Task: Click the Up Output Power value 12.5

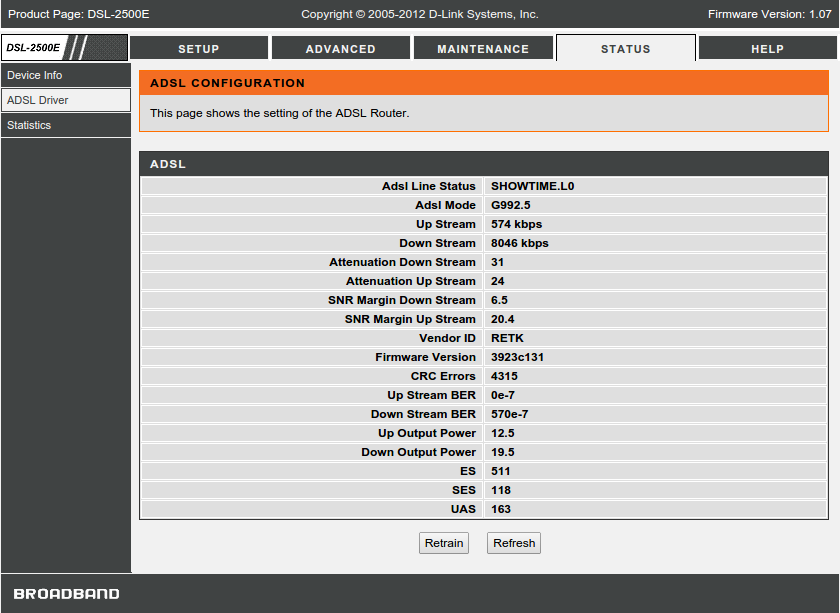Action: 502,433
